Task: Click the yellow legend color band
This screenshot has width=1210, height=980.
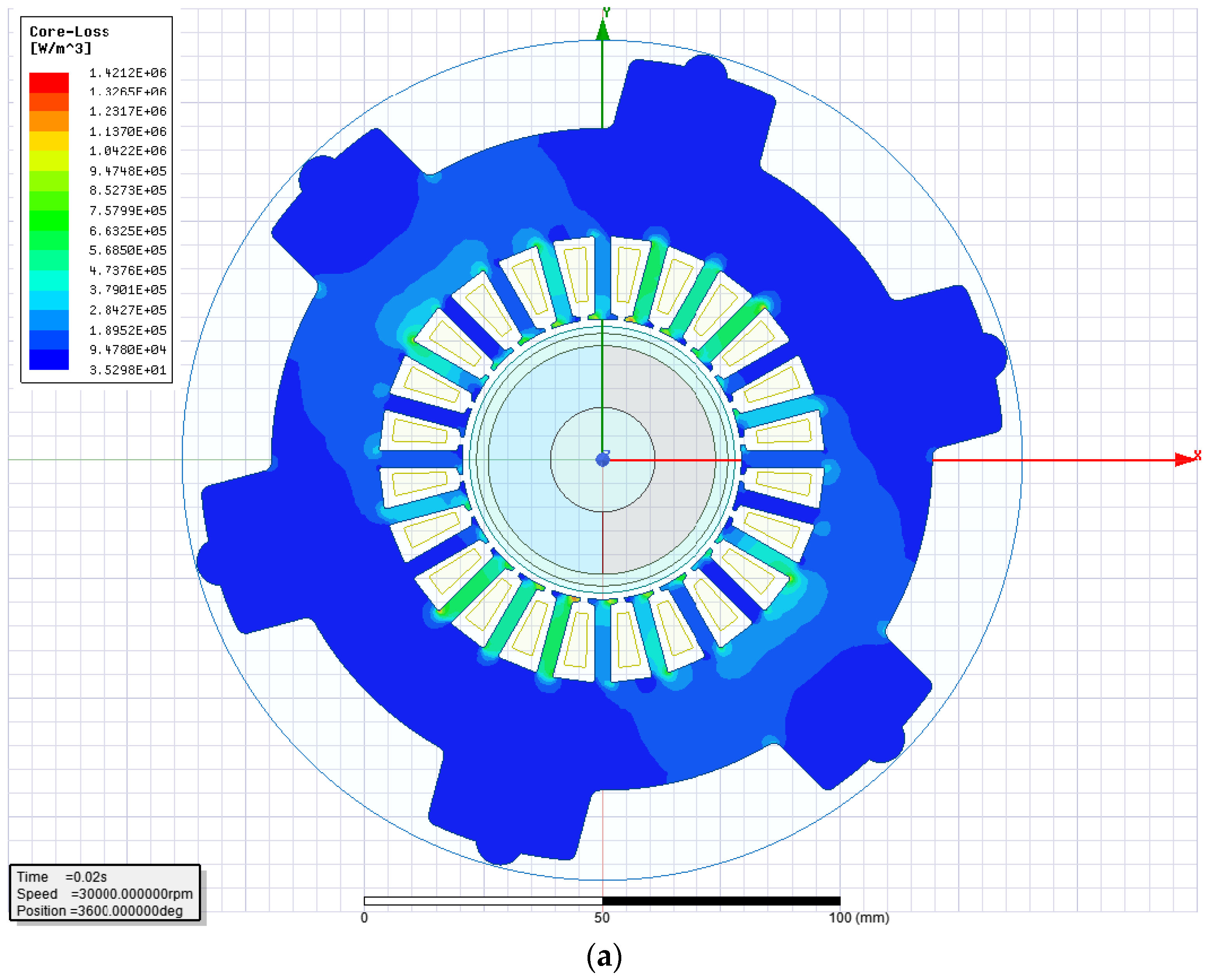Action: 49,141
